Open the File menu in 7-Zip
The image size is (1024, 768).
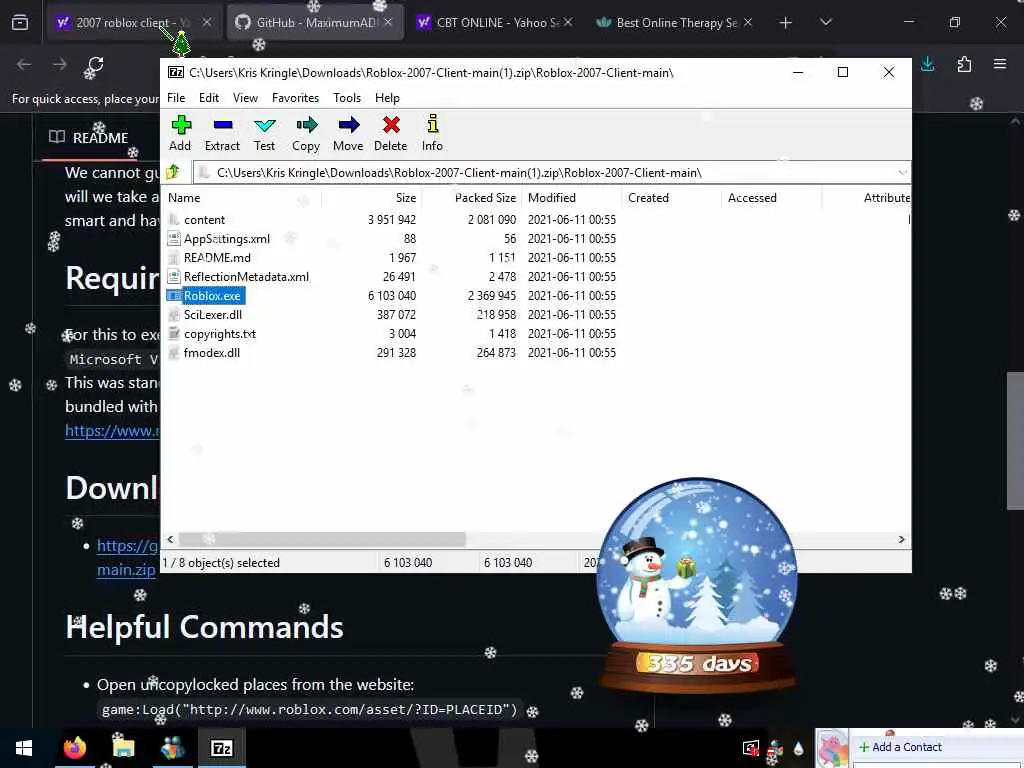click(176, 98)
